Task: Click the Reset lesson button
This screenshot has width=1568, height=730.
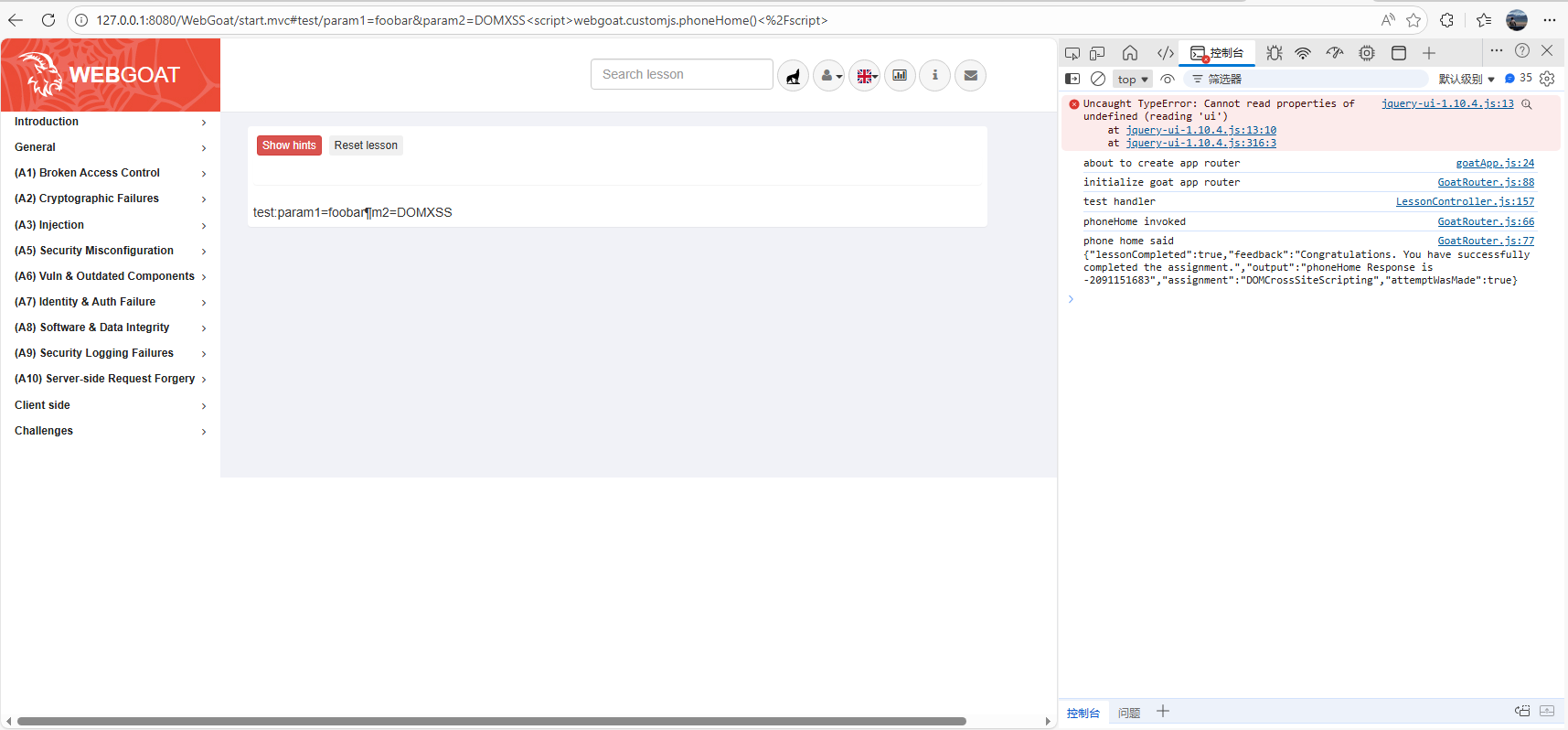Action: pos(366,145)
